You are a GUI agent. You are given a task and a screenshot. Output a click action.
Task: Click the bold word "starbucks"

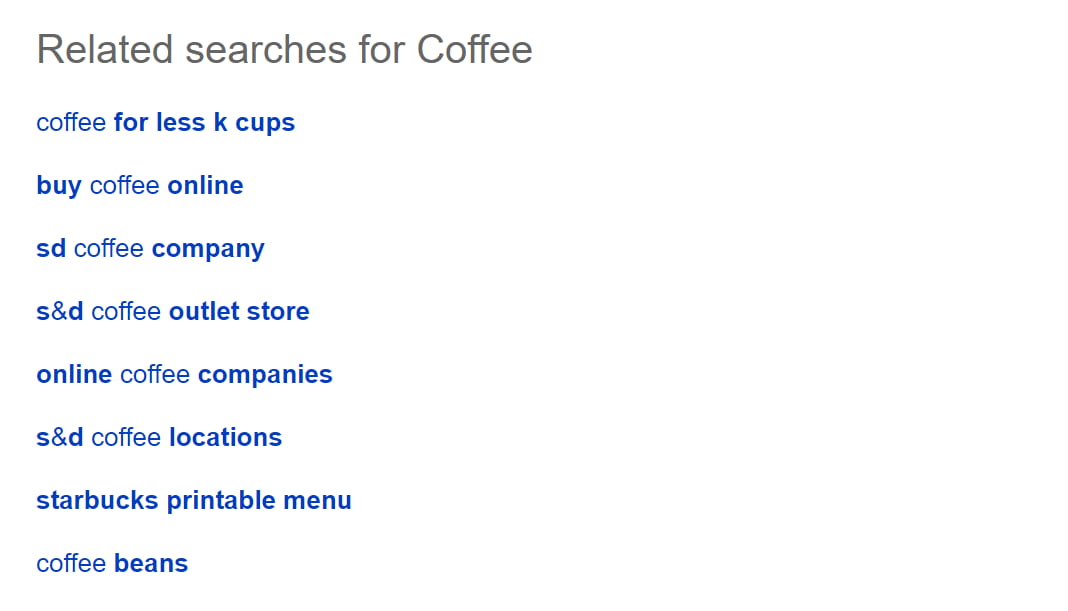(x=97, y=501)
